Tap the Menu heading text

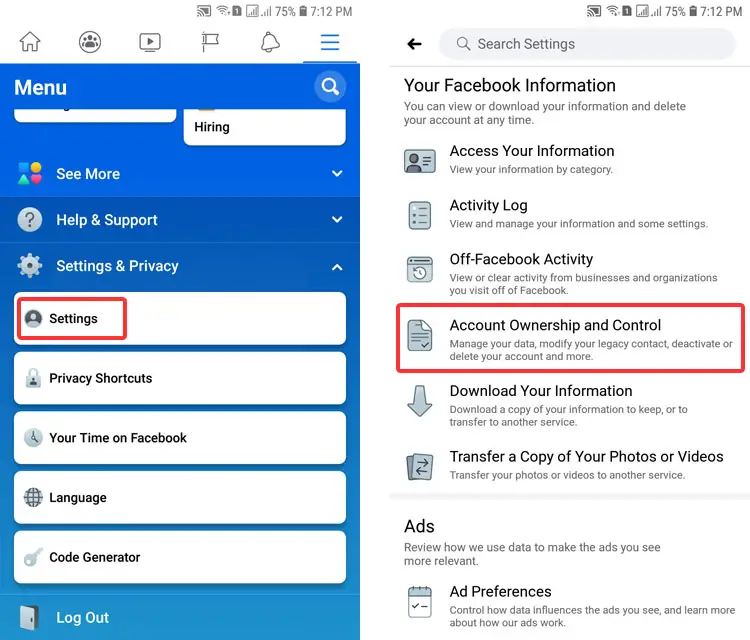pyautogui.click(x=41, y=88)
